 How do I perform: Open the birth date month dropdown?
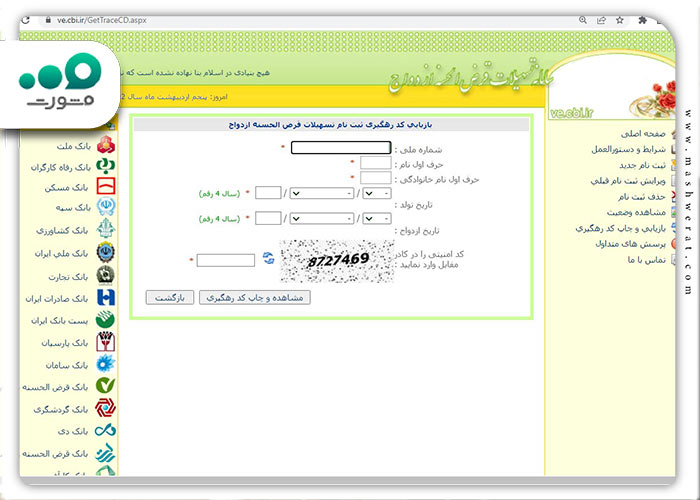click(321, 193)
